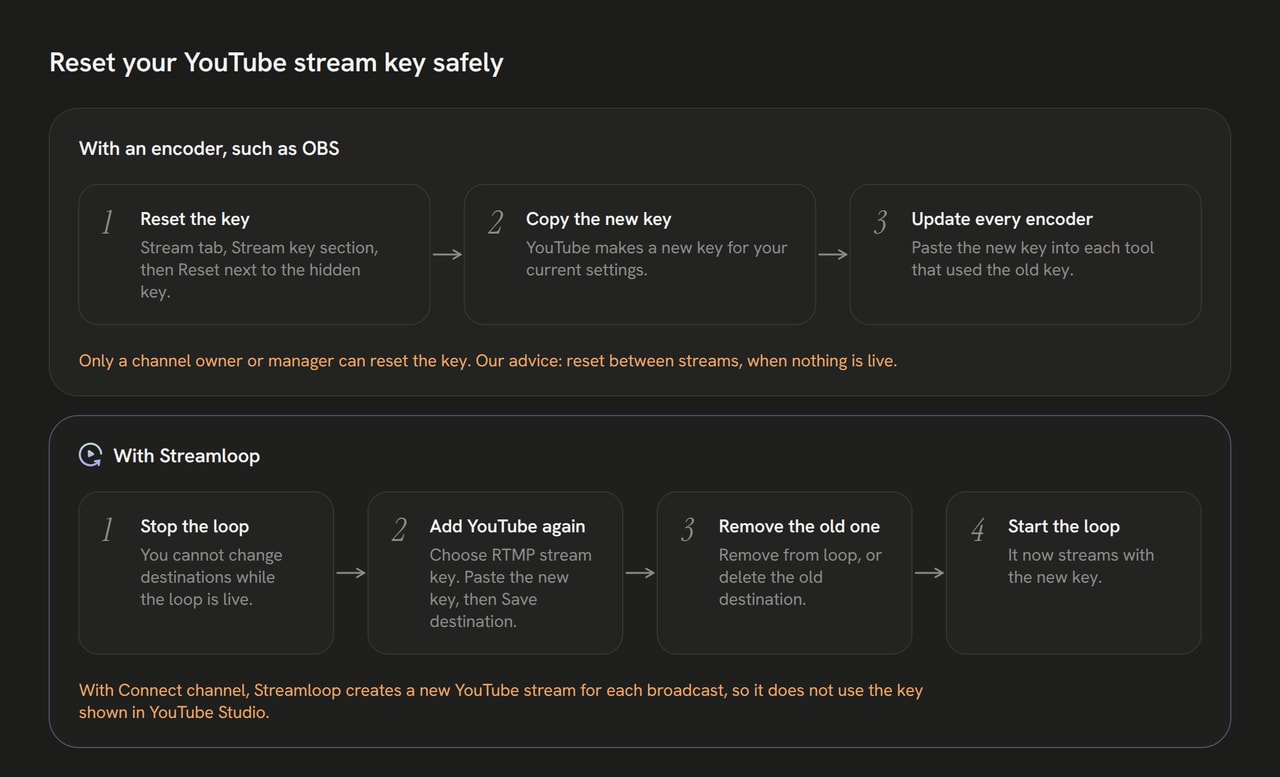Select the 'With an encoder, such as OBS' heading
This screenshot has height=777, width=1280.
(x=209, y=148)
